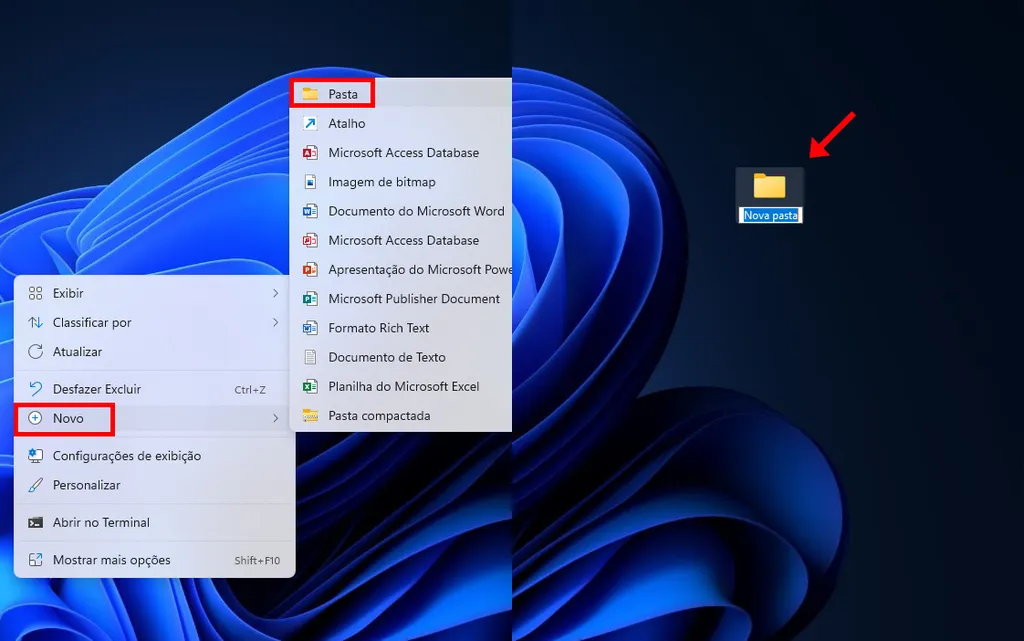Viewport: 1024px width, 641px height.
Task: Click the bitmap icon for Imagem de bitmap
Action: (310, 182)
